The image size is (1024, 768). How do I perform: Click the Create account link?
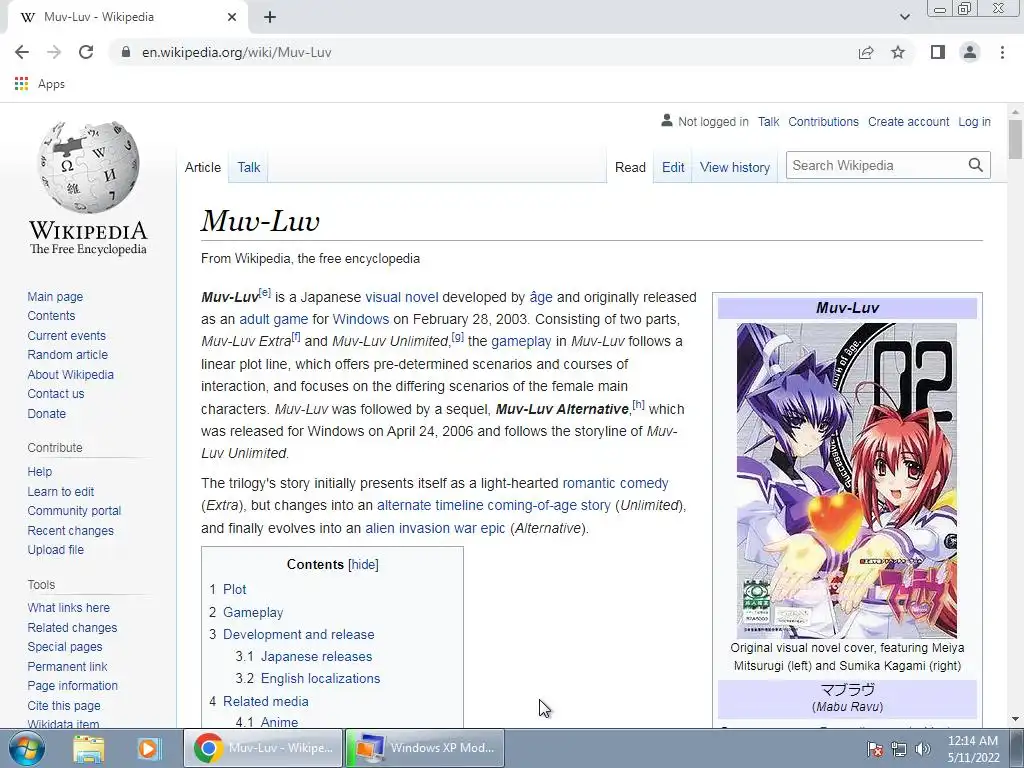tap(908, 121)
